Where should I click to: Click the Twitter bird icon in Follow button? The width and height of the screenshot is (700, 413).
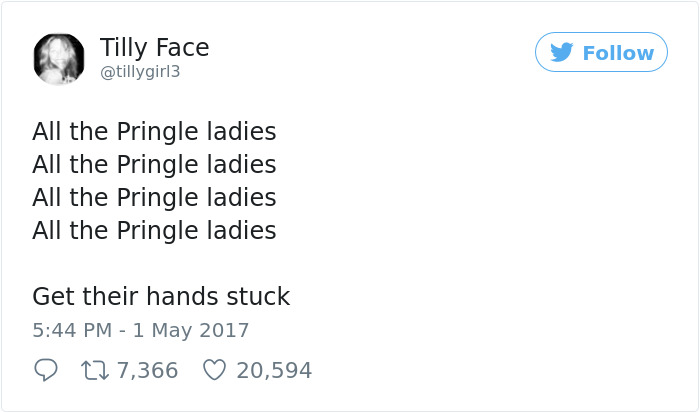[x=562, y=52]
